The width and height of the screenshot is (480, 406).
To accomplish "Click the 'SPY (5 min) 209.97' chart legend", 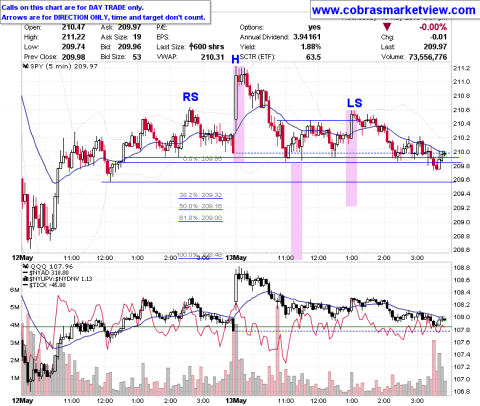I will tap(60, 66).
